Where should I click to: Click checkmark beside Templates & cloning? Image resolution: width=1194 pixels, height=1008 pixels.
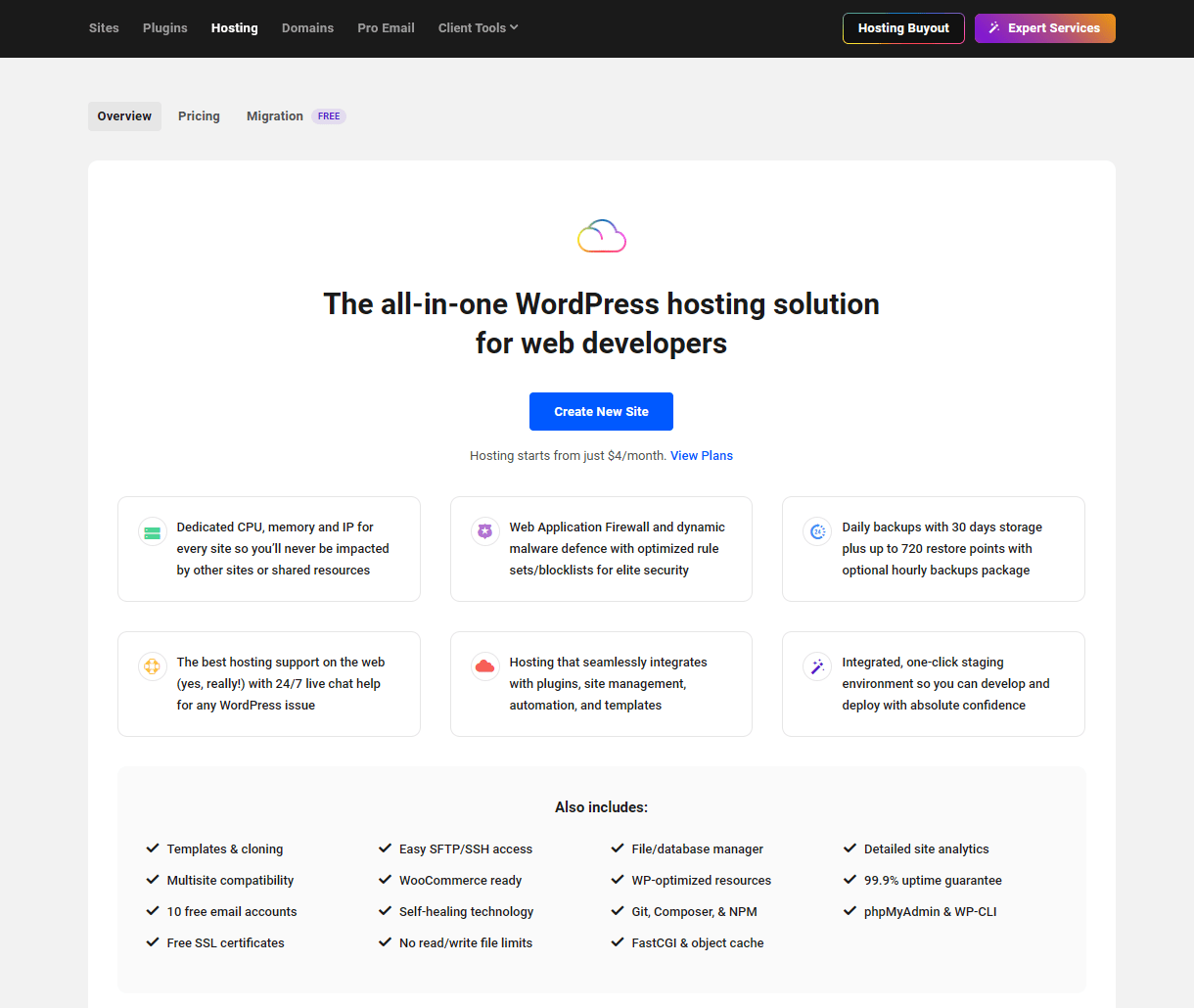(153, 848)
